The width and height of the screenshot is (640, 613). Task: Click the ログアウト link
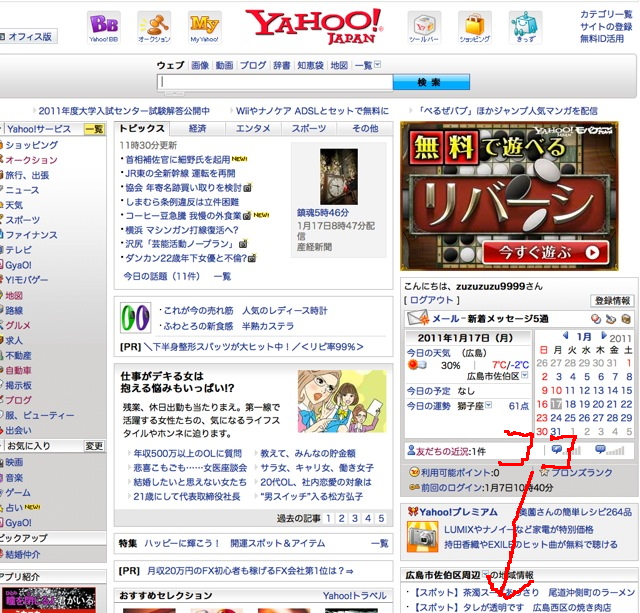(431, 300)
